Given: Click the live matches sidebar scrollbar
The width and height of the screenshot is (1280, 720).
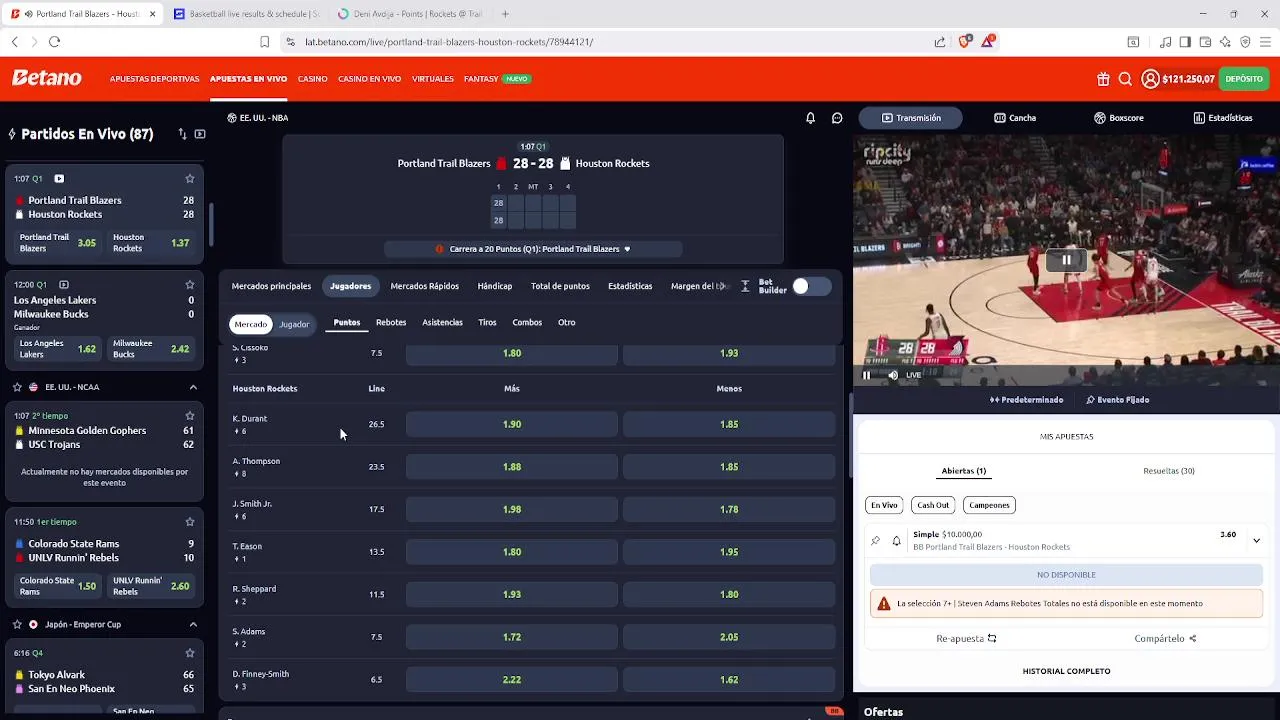Looking at the screenshot, I should (x=211, y=225).
